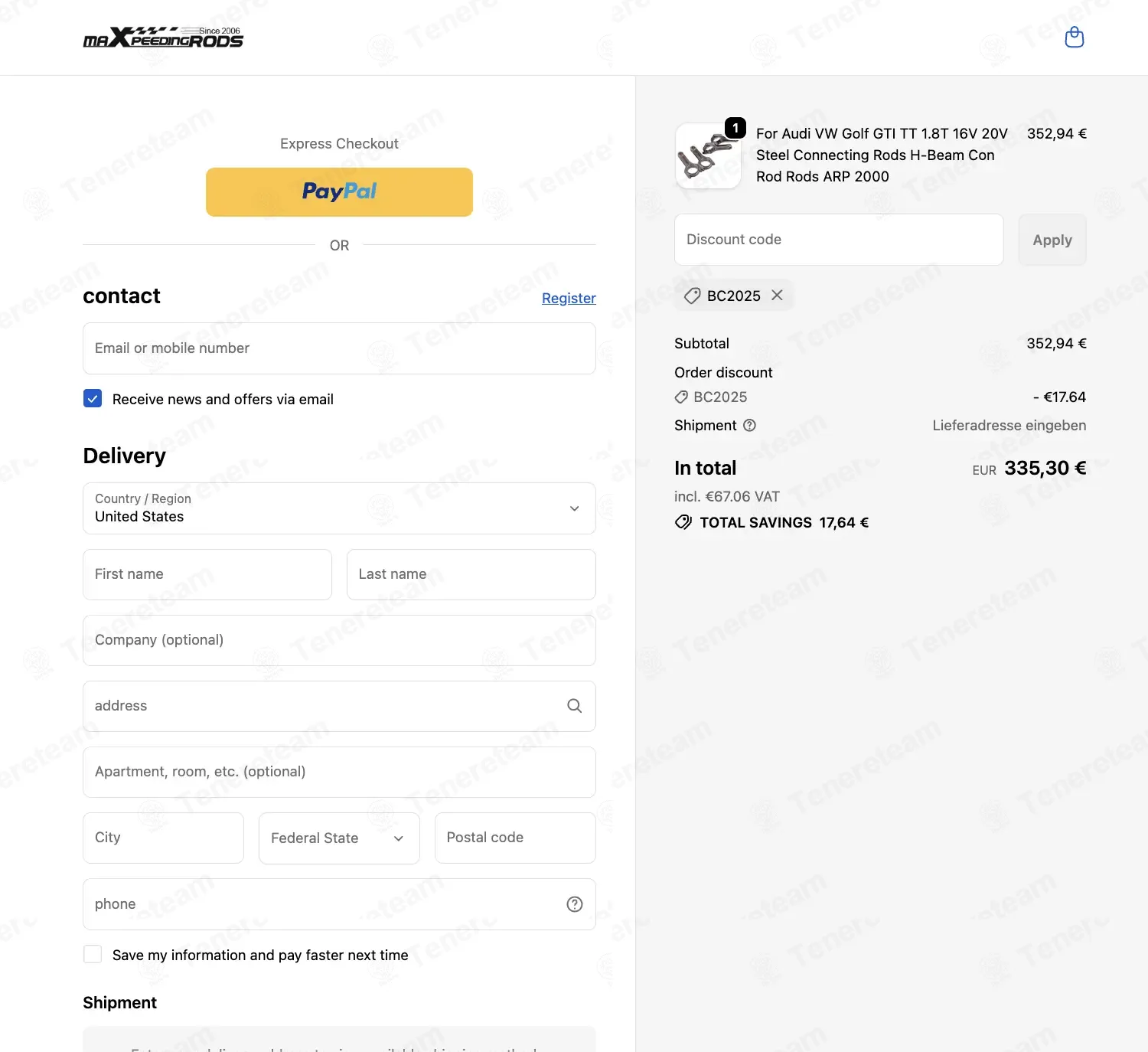Click the phone field help icon
Screen dimensions: 1148x1052
(575, 904)
